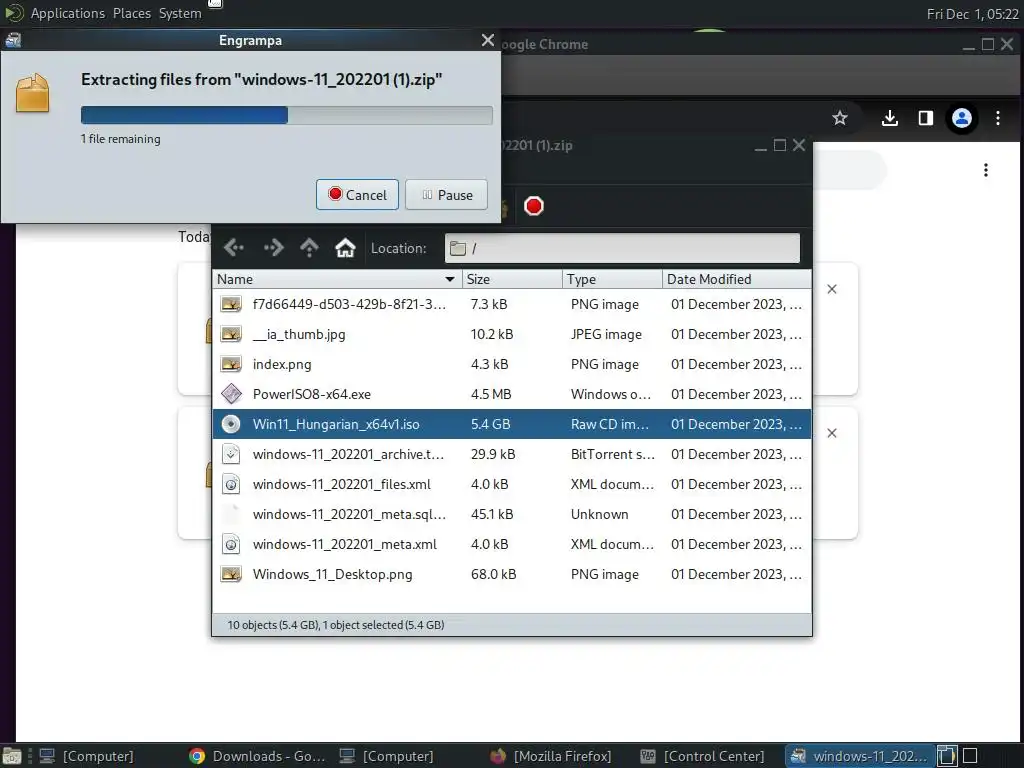Open Chrome three-dot main menu

pos(998,118)
